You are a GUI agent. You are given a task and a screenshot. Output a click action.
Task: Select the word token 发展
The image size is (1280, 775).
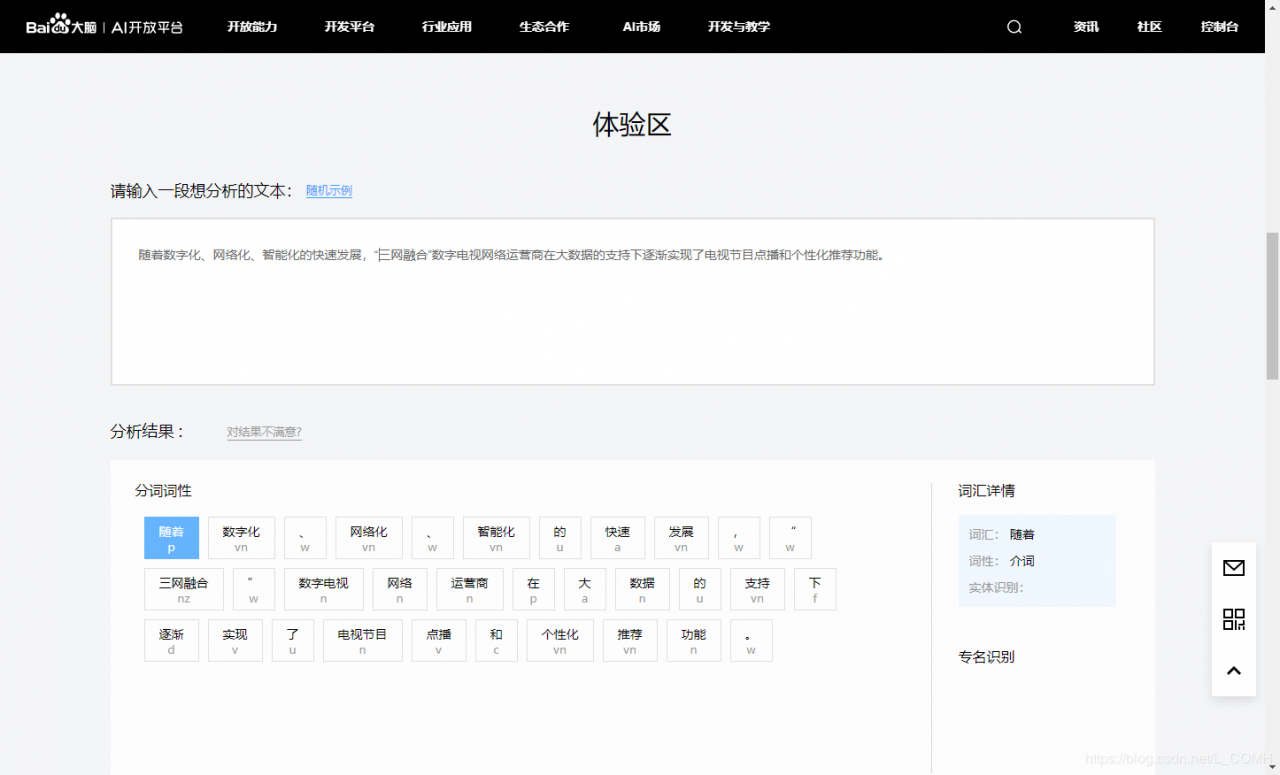[681, 538]
